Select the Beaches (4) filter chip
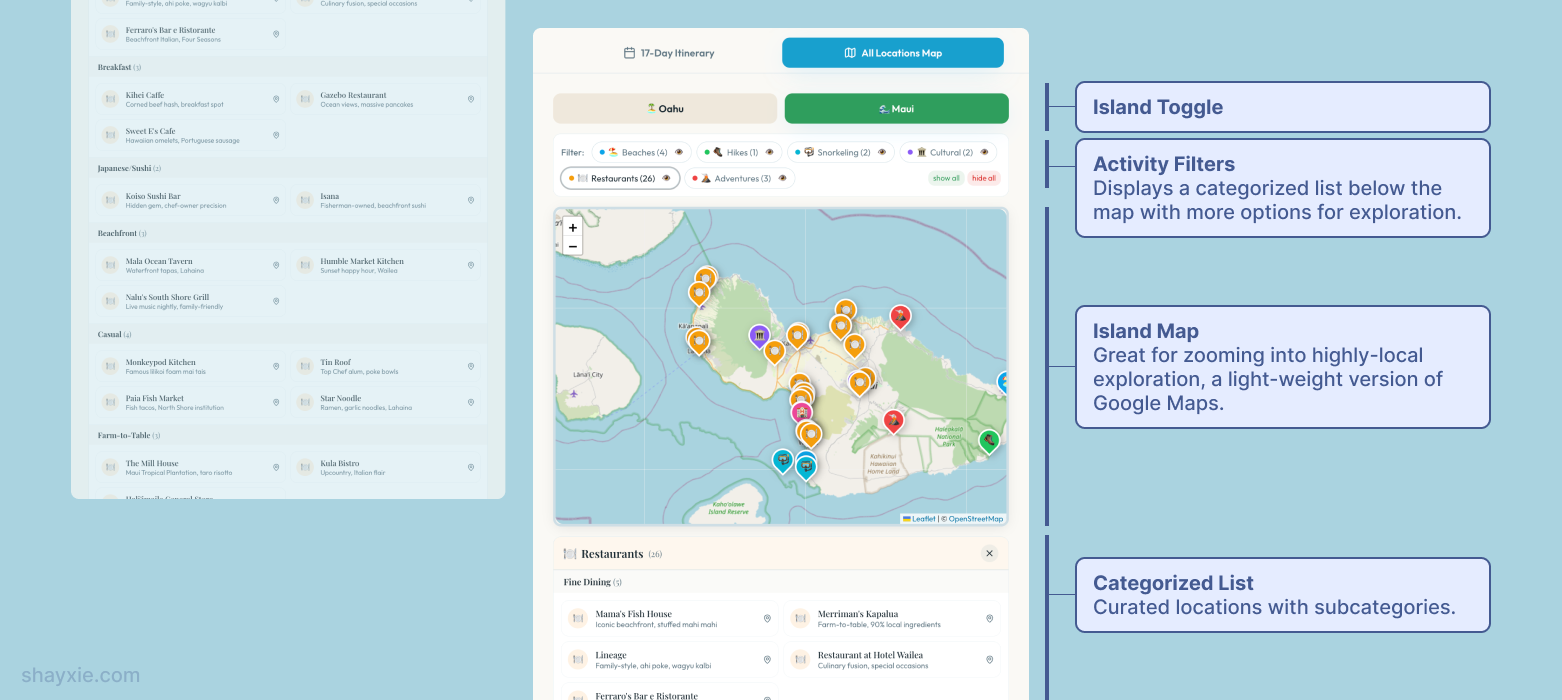 [641, 152]
